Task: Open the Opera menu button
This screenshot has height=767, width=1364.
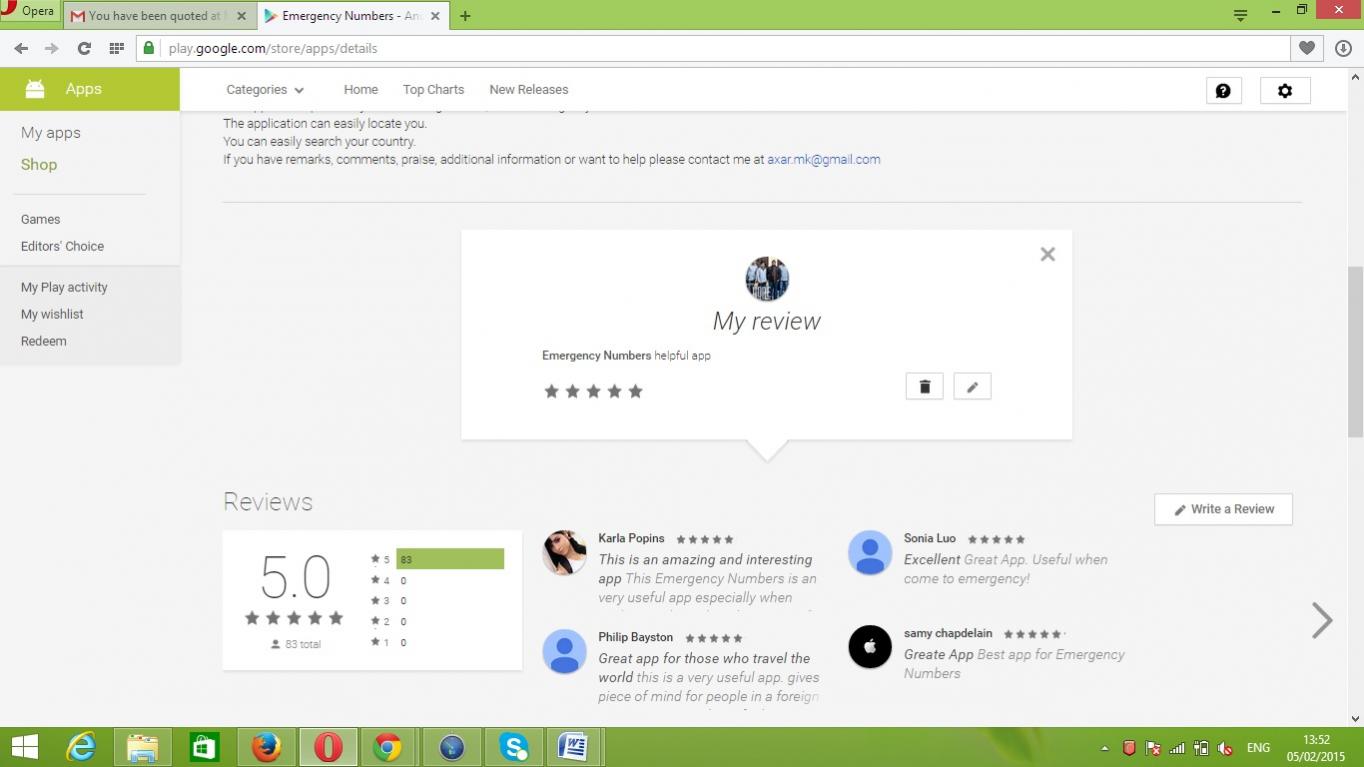Action: pos(30,12)
